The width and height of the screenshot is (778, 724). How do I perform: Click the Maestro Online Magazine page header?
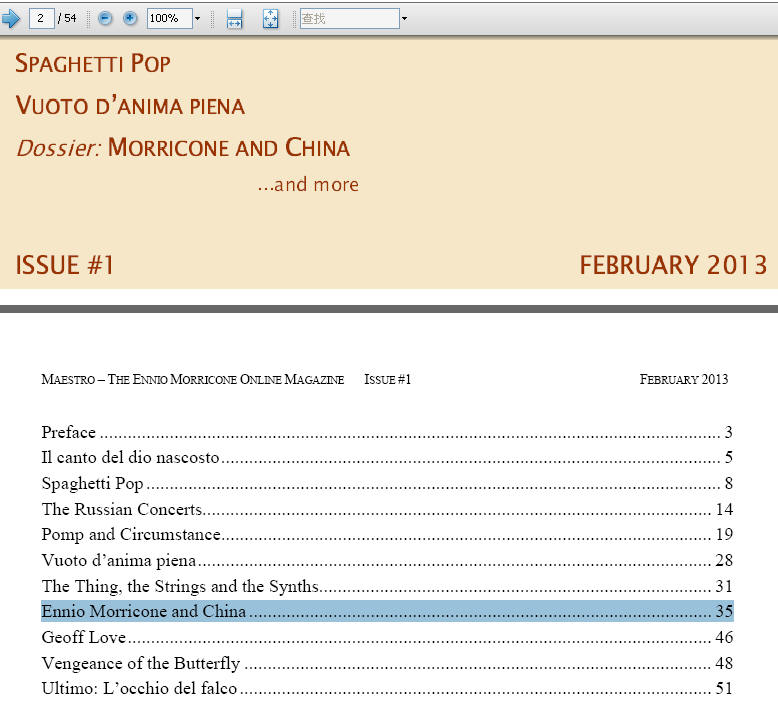point(193,380)
